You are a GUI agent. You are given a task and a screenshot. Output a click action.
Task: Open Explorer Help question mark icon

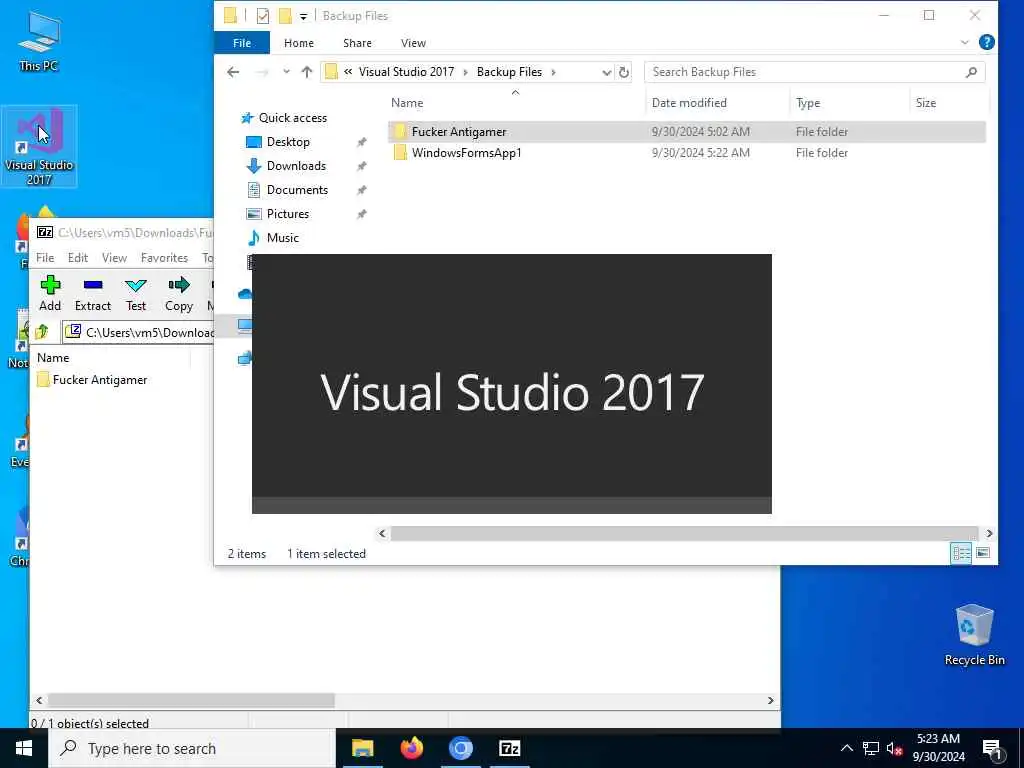point(987,42)
